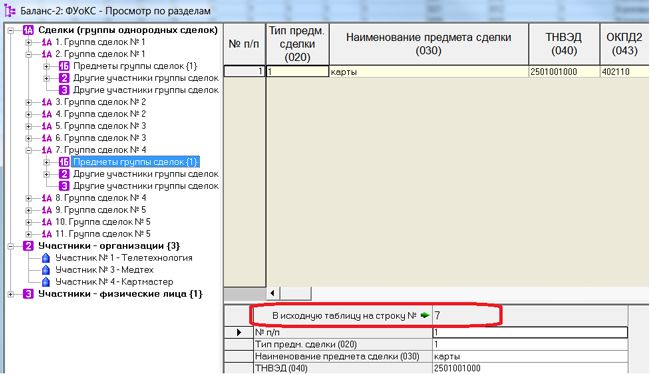This screenshot has width=650, height=375.
Task: Click the purple 3 icon under group 7
Action: (64, 186)
